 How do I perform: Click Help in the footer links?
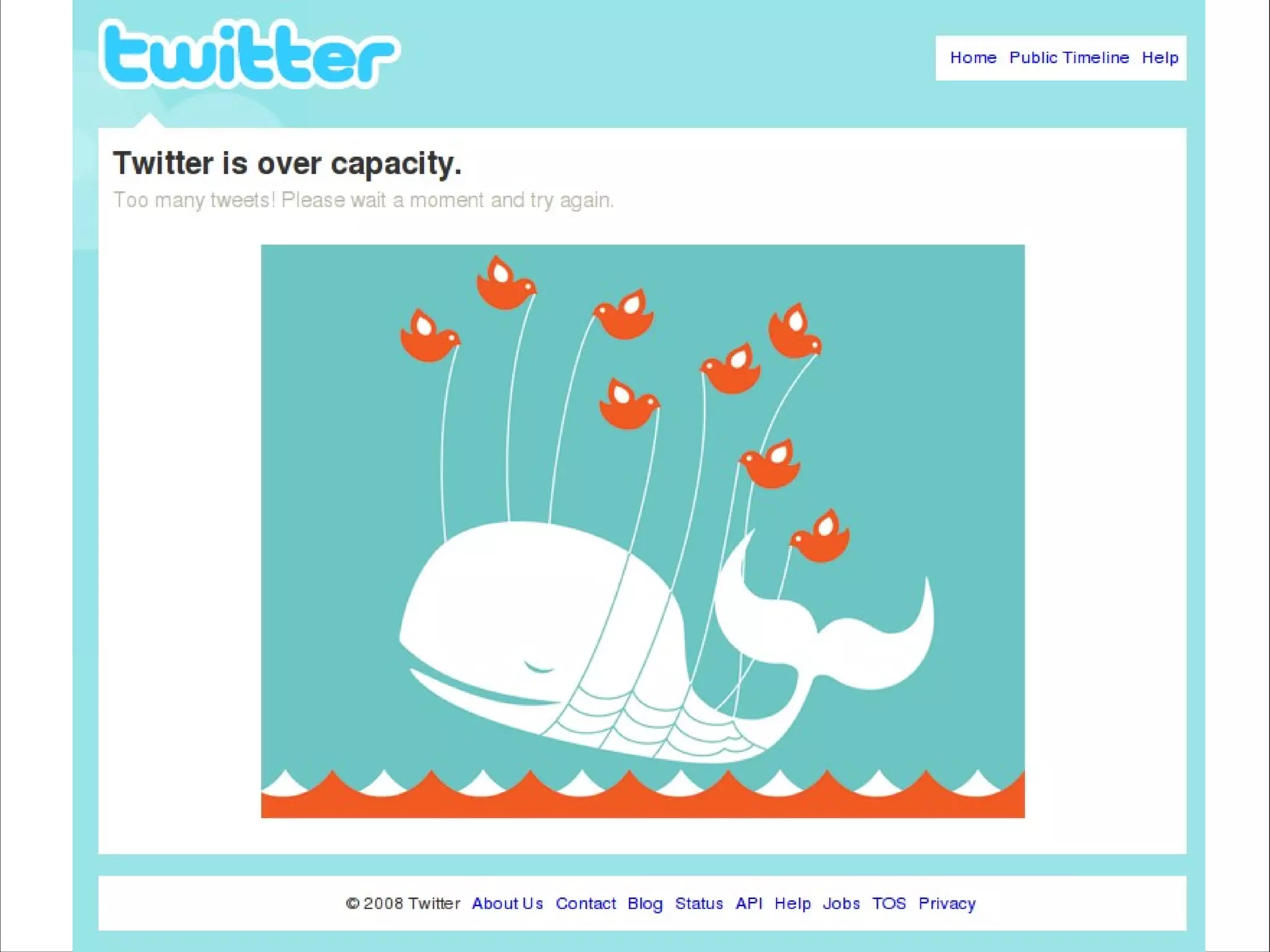click(793, 904)
